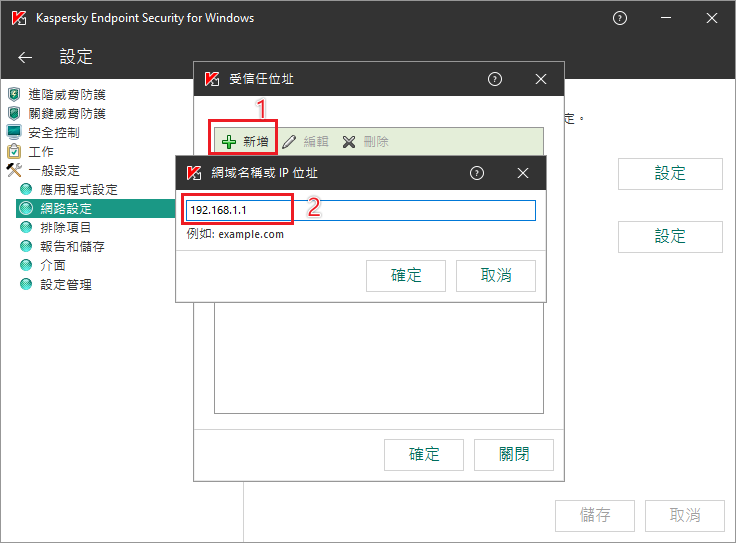Open help in main Kaspersky title bar
This screenshot has width=736, height=543.
click(x=620, y=18)
